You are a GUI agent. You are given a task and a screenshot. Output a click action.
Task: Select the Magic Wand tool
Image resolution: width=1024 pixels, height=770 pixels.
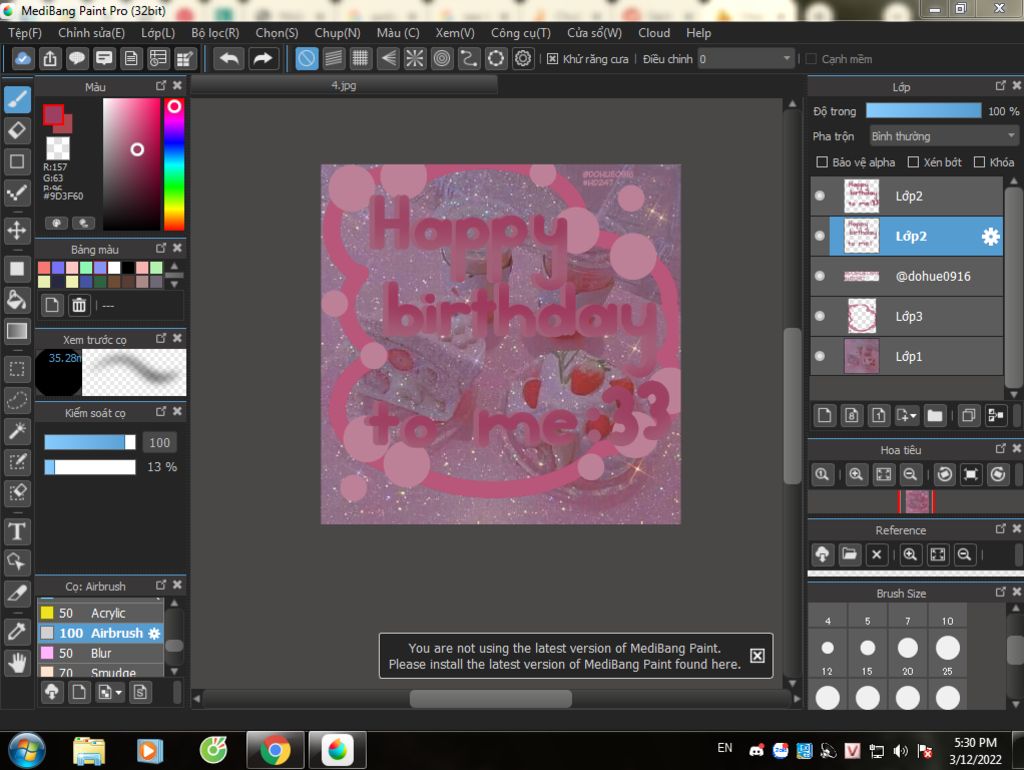18,430
